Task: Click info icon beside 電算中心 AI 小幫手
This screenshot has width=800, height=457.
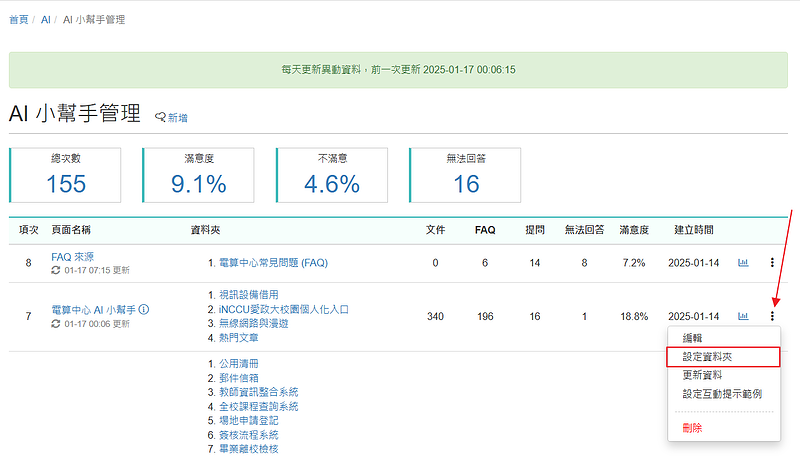Action: point(144,310)
